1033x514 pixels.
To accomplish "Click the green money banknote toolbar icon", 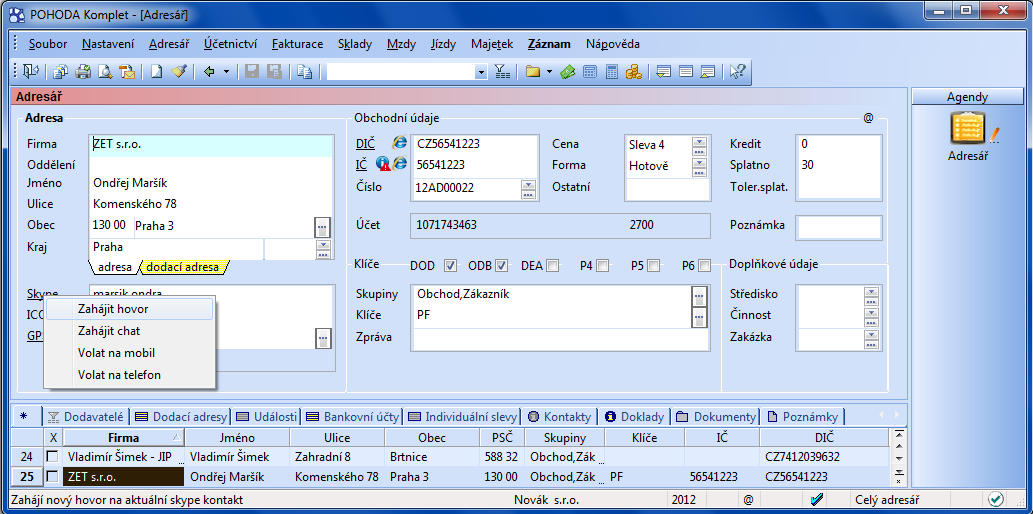I will click(568, 72).
